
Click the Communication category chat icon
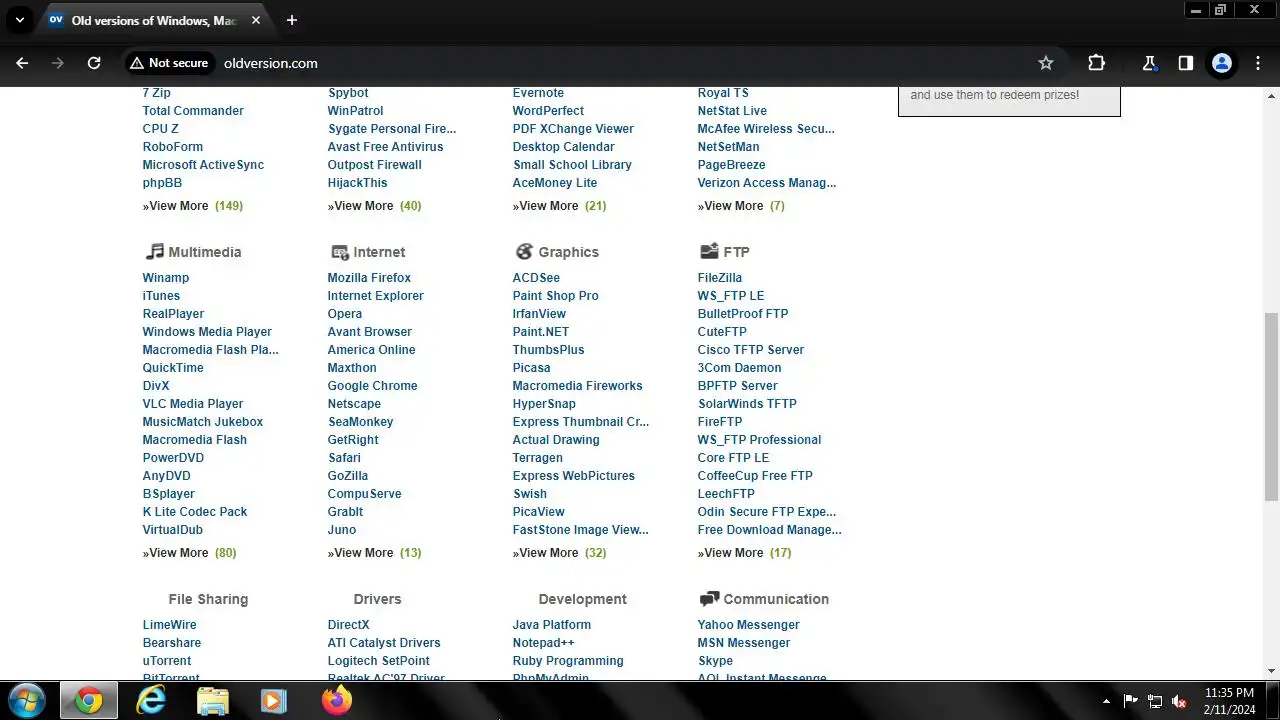pyautogui.click(x=709, y=599)
